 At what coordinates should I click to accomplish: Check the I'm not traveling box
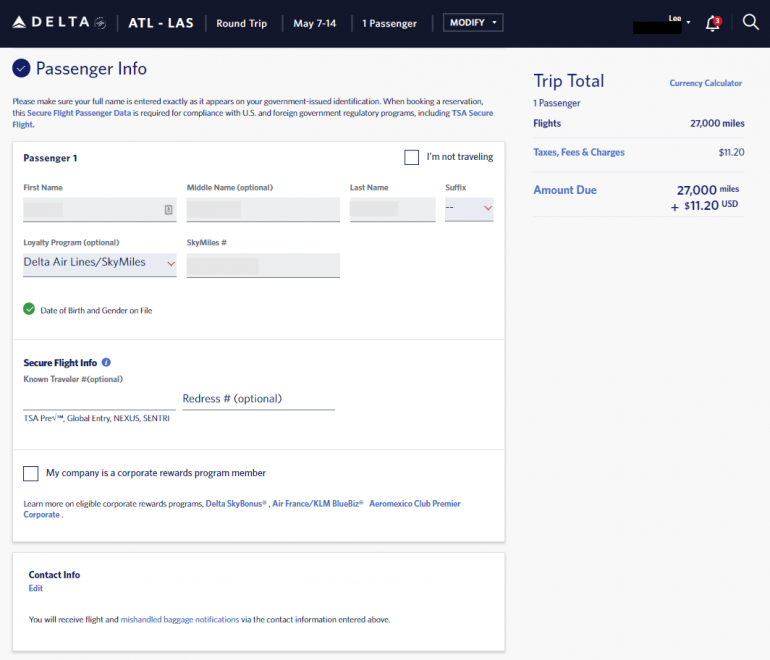(411, 157)
